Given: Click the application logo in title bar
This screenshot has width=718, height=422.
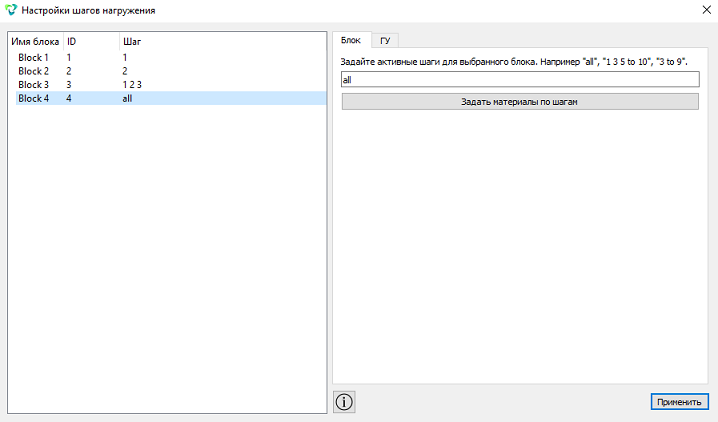Looking at the screenshot, I should 11,10.
